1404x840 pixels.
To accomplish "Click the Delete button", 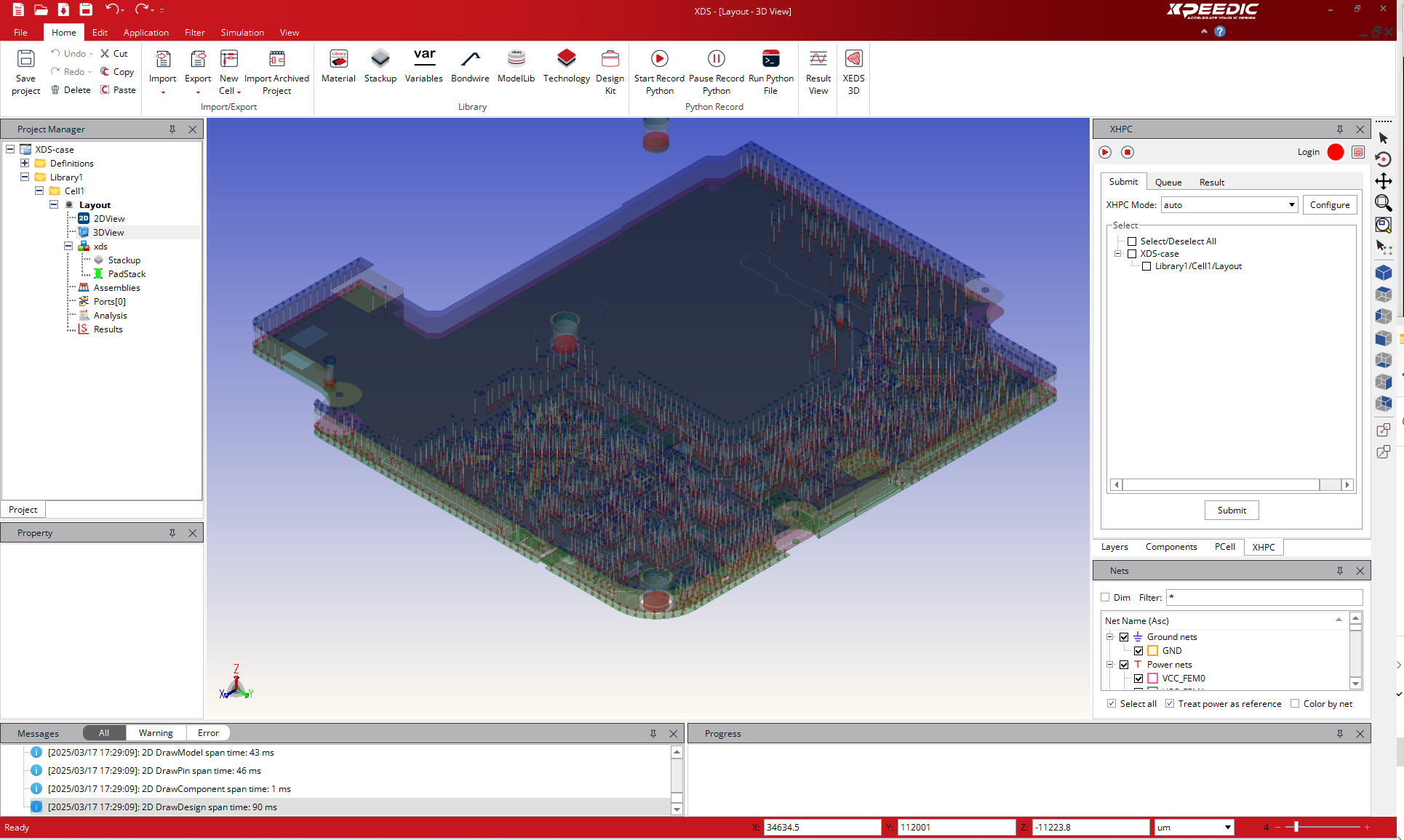I will [x=71, y=89].
